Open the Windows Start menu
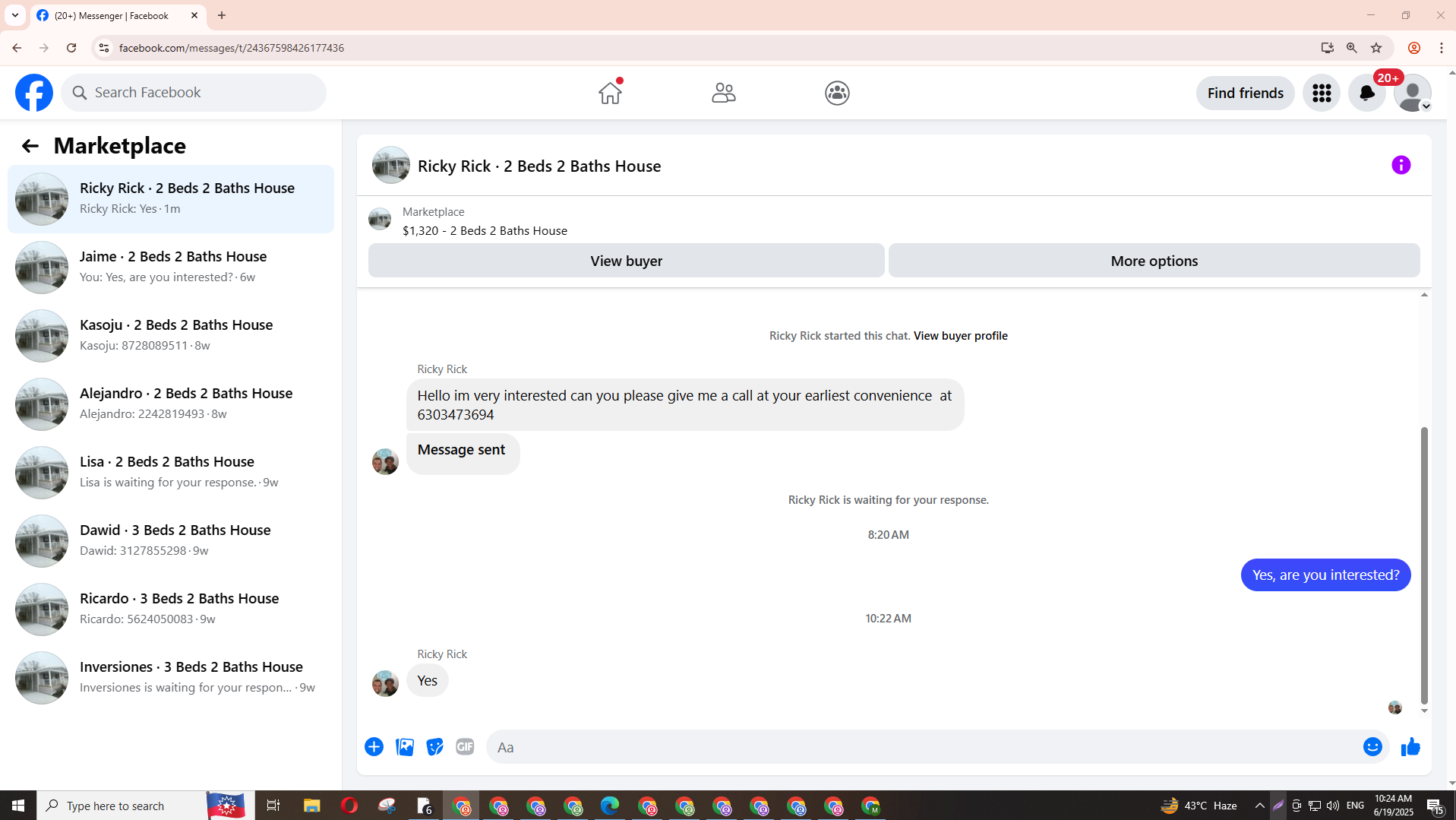Image resolution: width=1456 pixels, height=820 pixels. (18, 806)
